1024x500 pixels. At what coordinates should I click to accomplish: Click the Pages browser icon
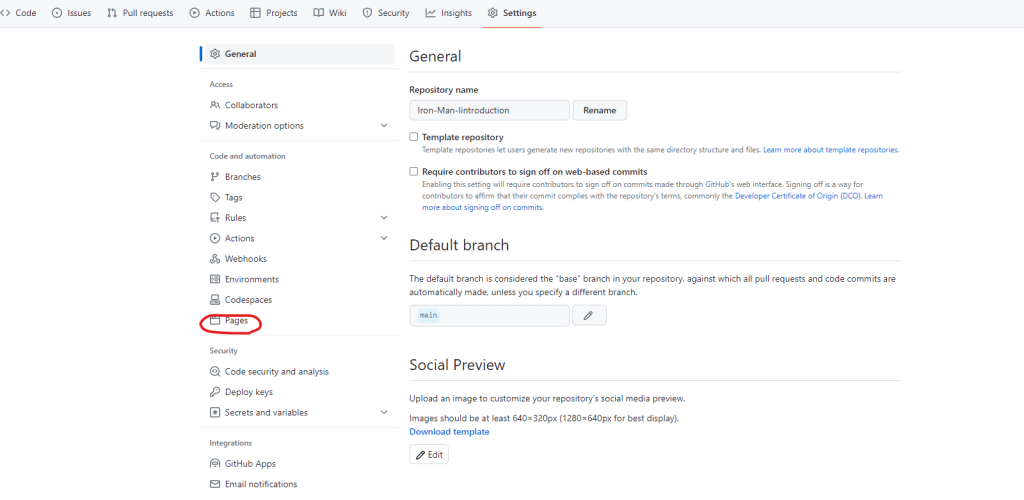[x=215, y=320]
